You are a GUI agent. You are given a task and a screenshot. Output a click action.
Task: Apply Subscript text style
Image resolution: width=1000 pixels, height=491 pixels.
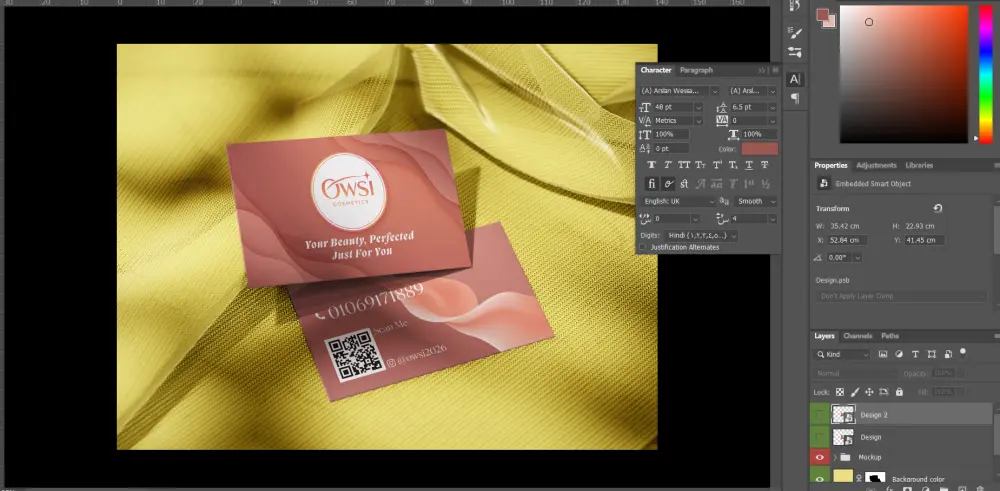(x=733, y=165)
